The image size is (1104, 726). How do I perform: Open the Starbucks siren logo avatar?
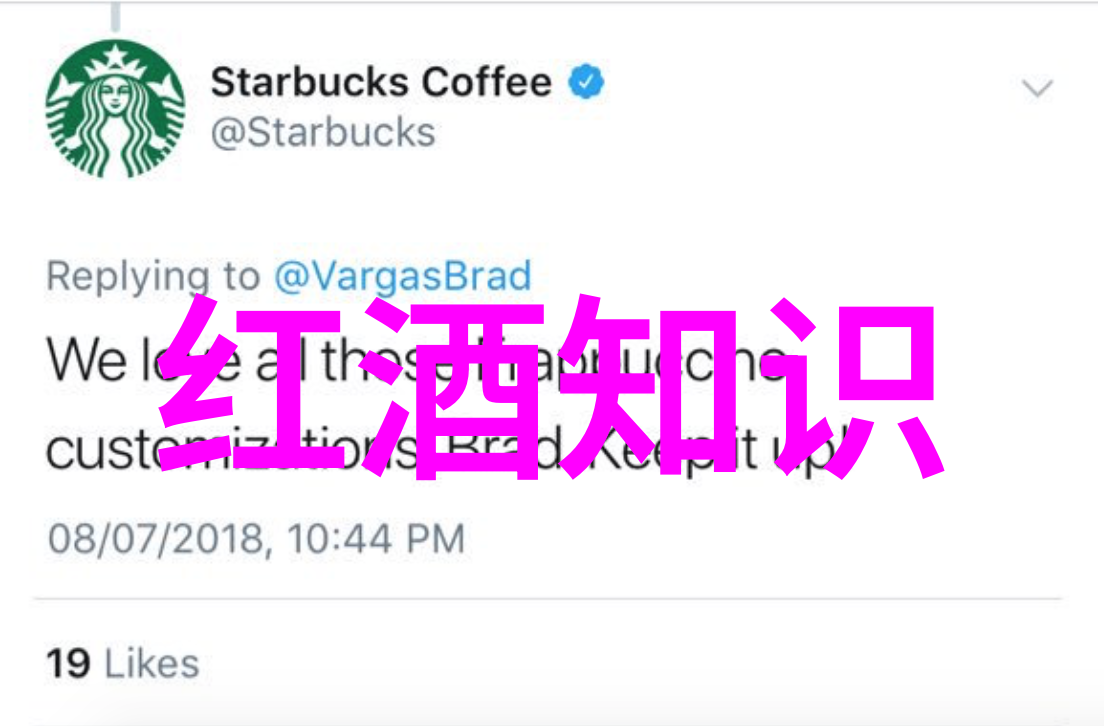point(115,108)
